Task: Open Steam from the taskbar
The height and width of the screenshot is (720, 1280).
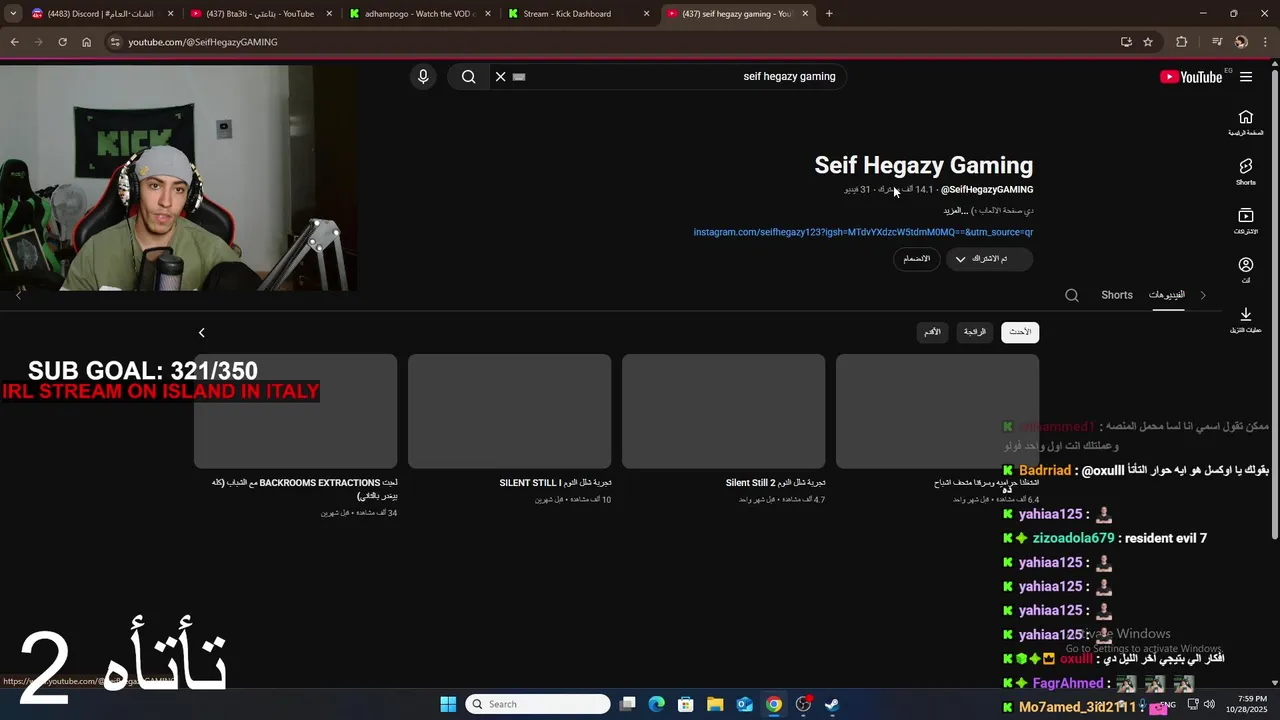Action: (832, 704)
